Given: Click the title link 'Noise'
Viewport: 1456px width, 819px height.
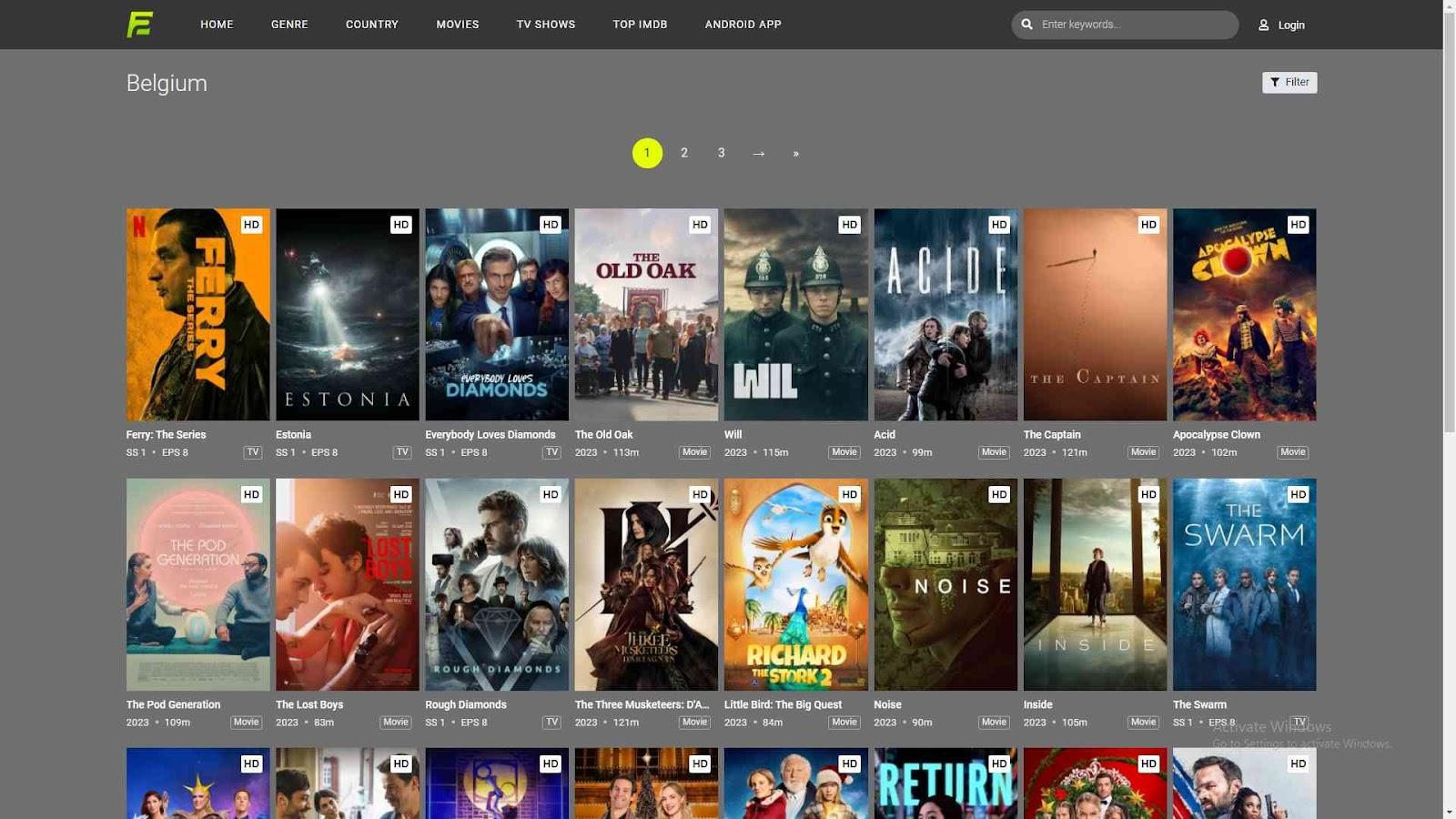Looking at the screenshot, I should (887, 705).
